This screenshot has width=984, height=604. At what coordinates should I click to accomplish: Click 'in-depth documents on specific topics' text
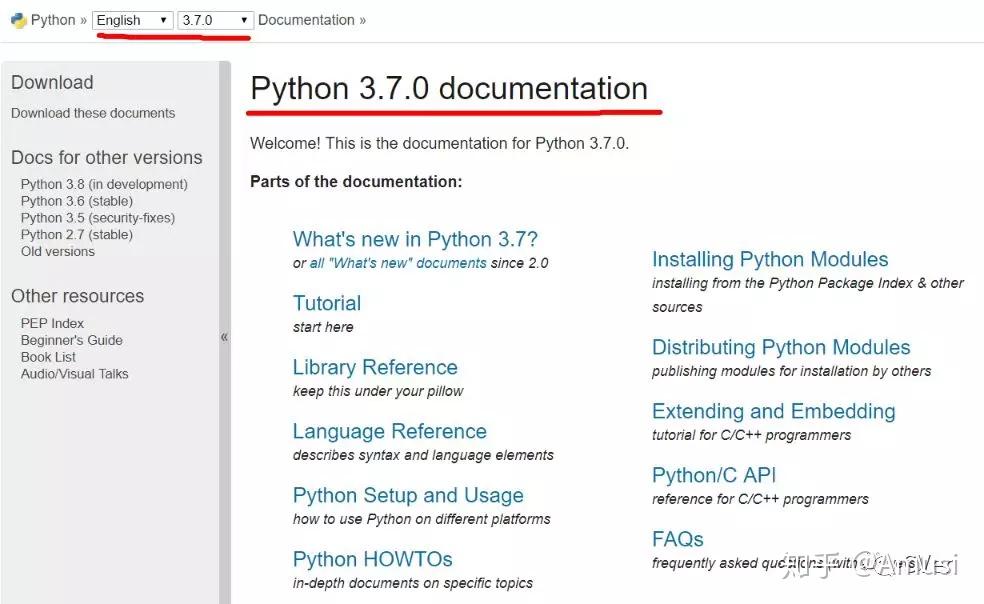[412, 583]
